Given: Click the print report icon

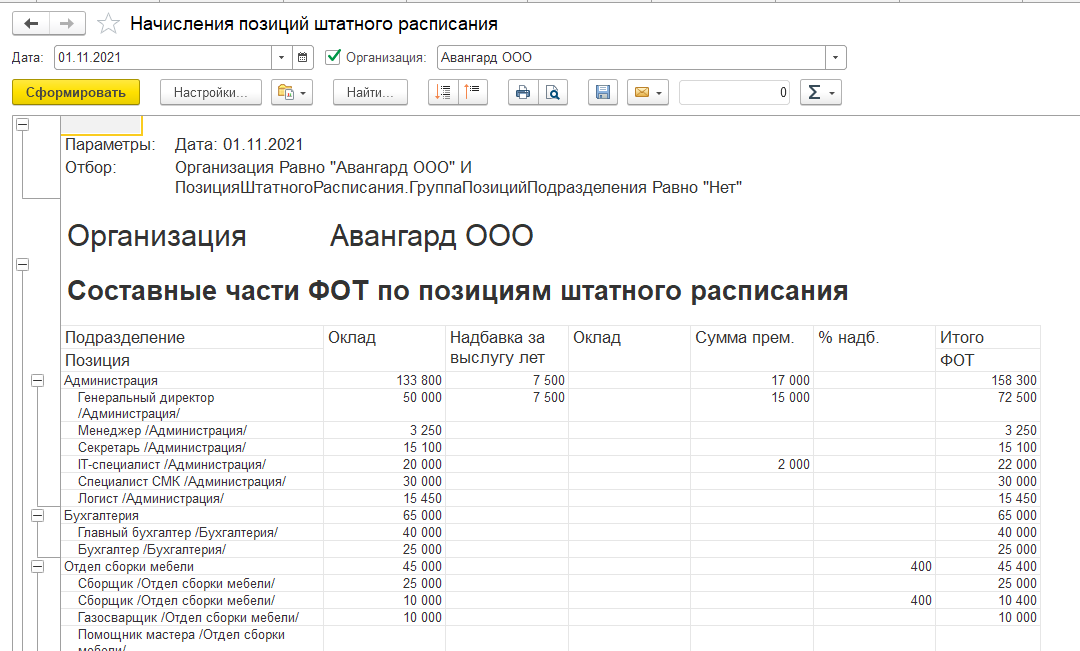Looking at the screenshot, I should 522,93.
